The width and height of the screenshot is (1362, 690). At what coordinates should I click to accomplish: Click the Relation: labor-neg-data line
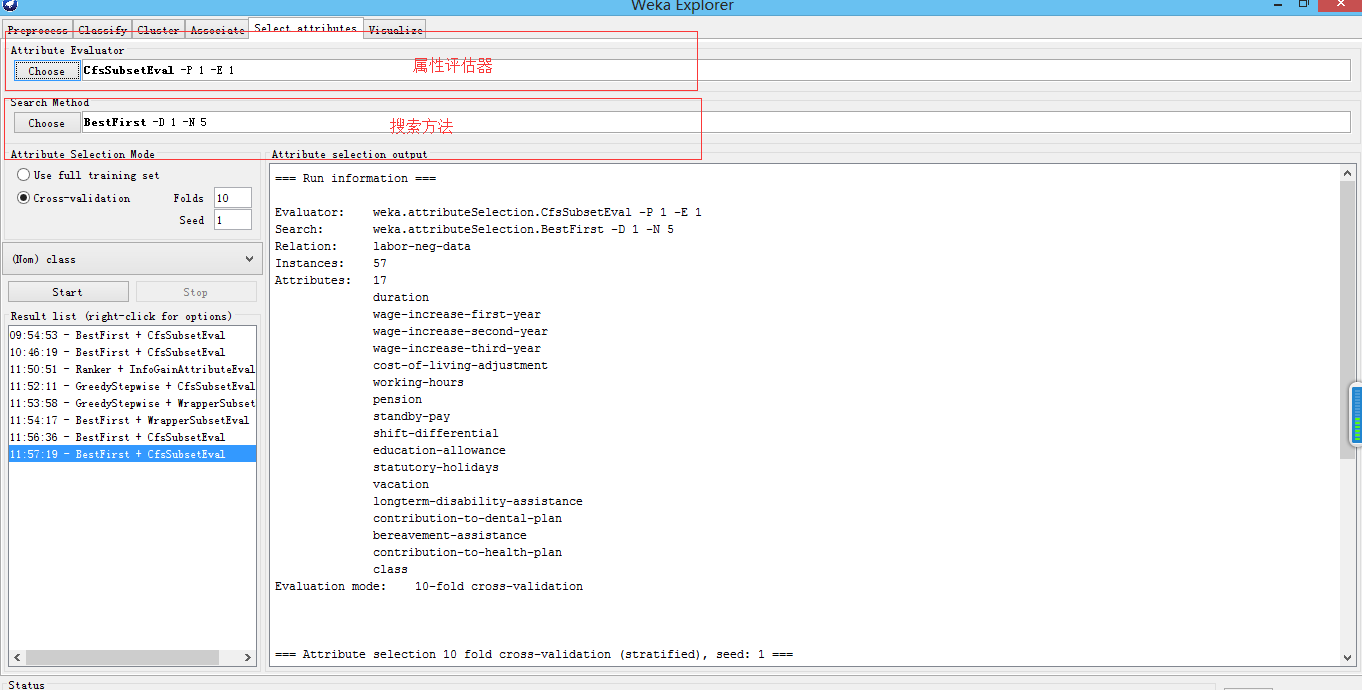point(372,246)
